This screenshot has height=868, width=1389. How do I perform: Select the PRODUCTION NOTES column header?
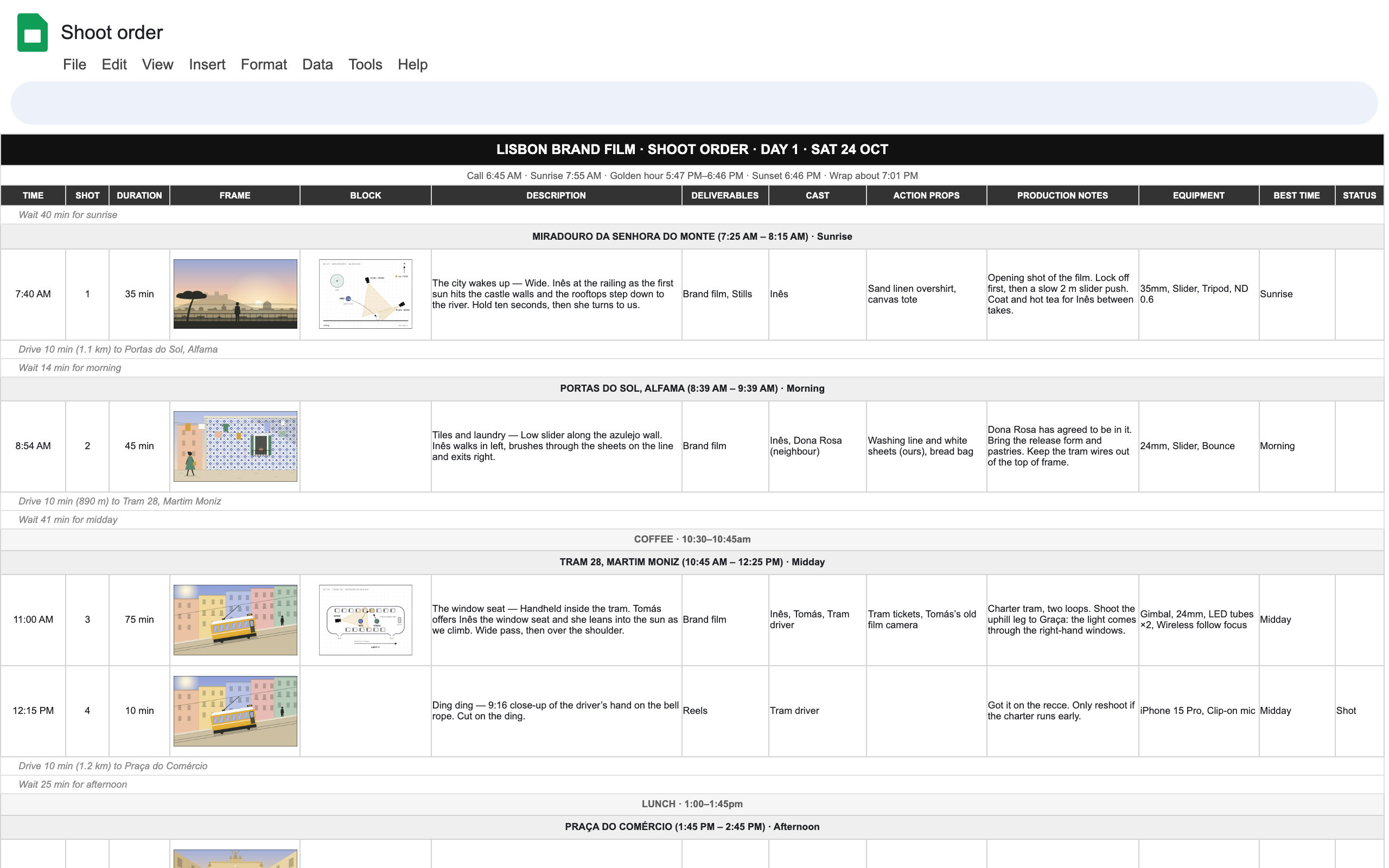click(1062, 195)
